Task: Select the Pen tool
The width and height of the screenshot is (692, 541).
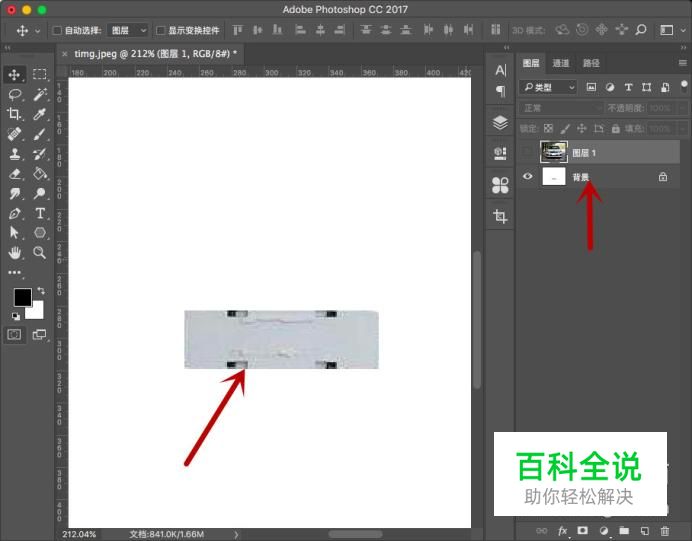Action: click(15, 213)
